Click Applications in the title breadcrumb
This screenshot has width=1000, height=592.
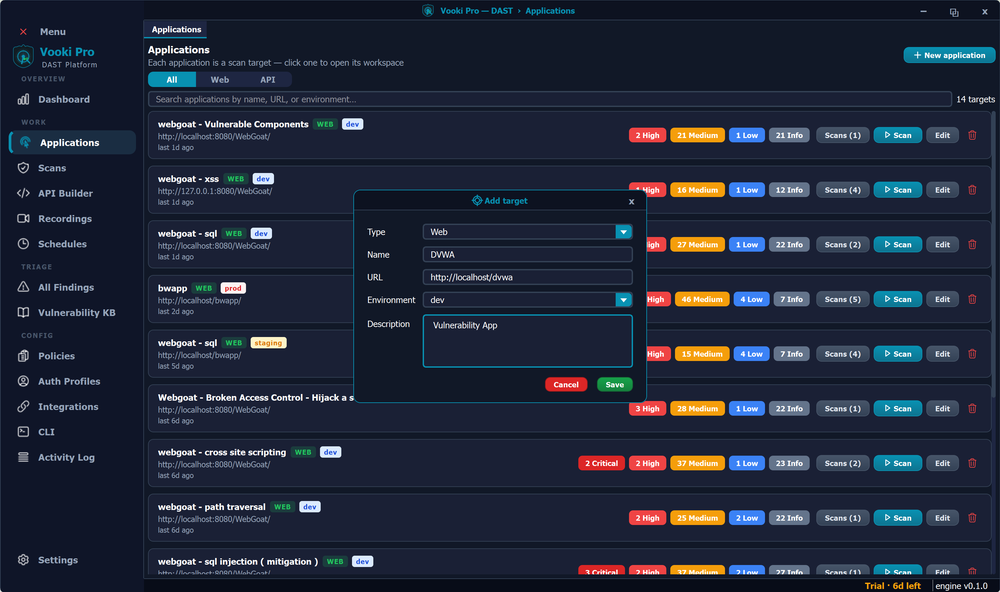(x=550, y=11)
